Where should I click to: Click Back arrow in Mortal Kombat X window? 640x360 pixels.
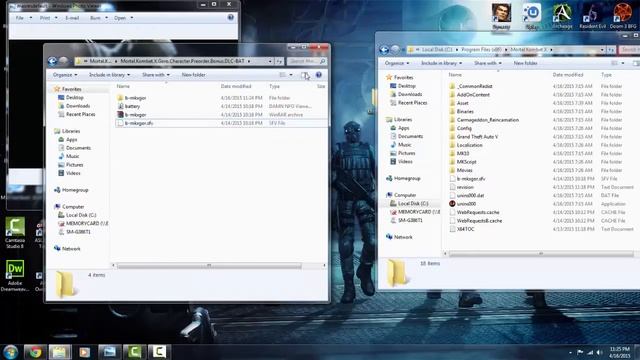[384, 50]
